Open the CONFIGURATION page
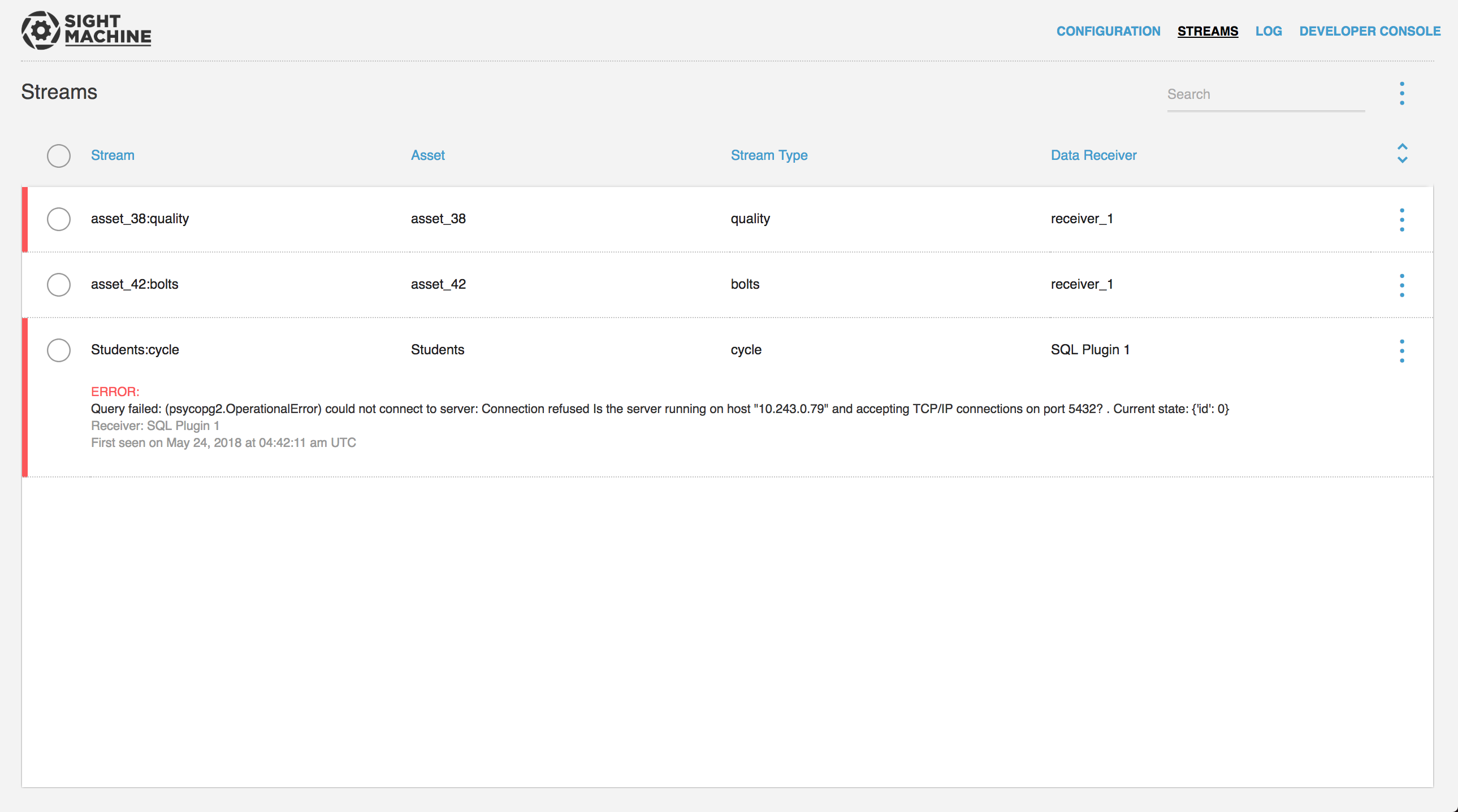 tap(1108, 31)
